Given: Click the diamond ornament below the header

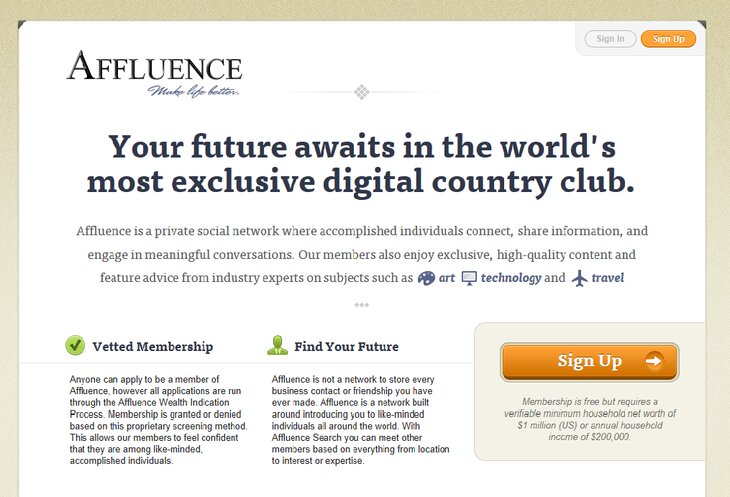Looking at the screenshot, I should [362, 92].
